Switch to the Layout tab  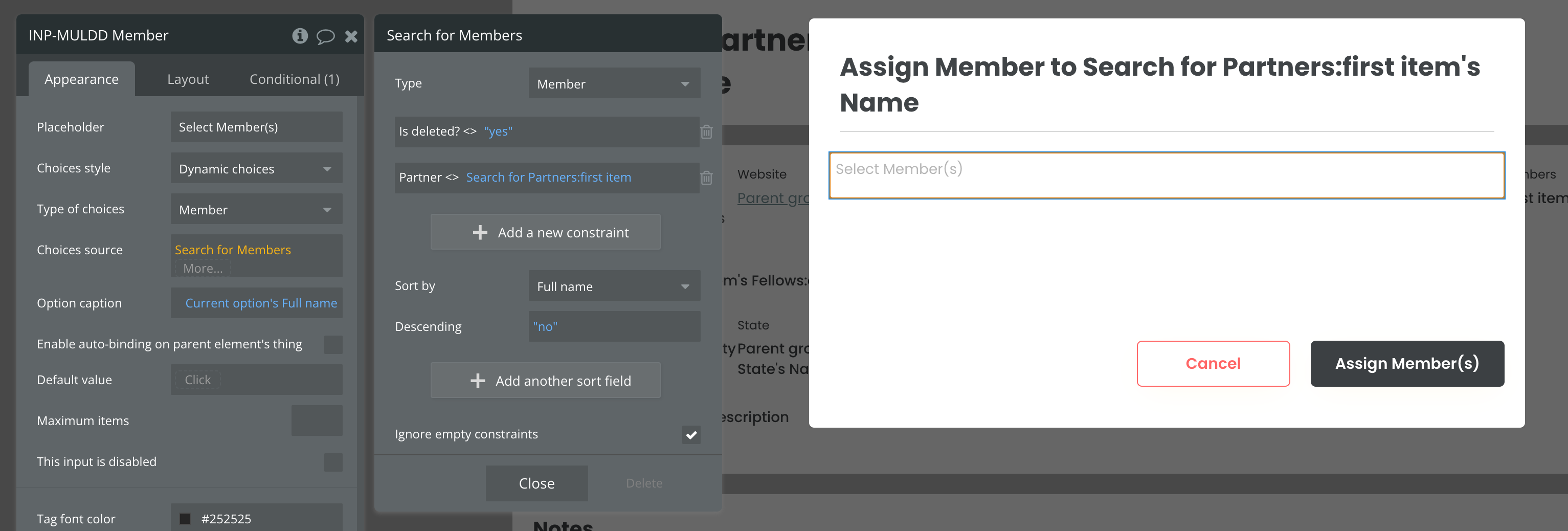click(x=188, y=79)
